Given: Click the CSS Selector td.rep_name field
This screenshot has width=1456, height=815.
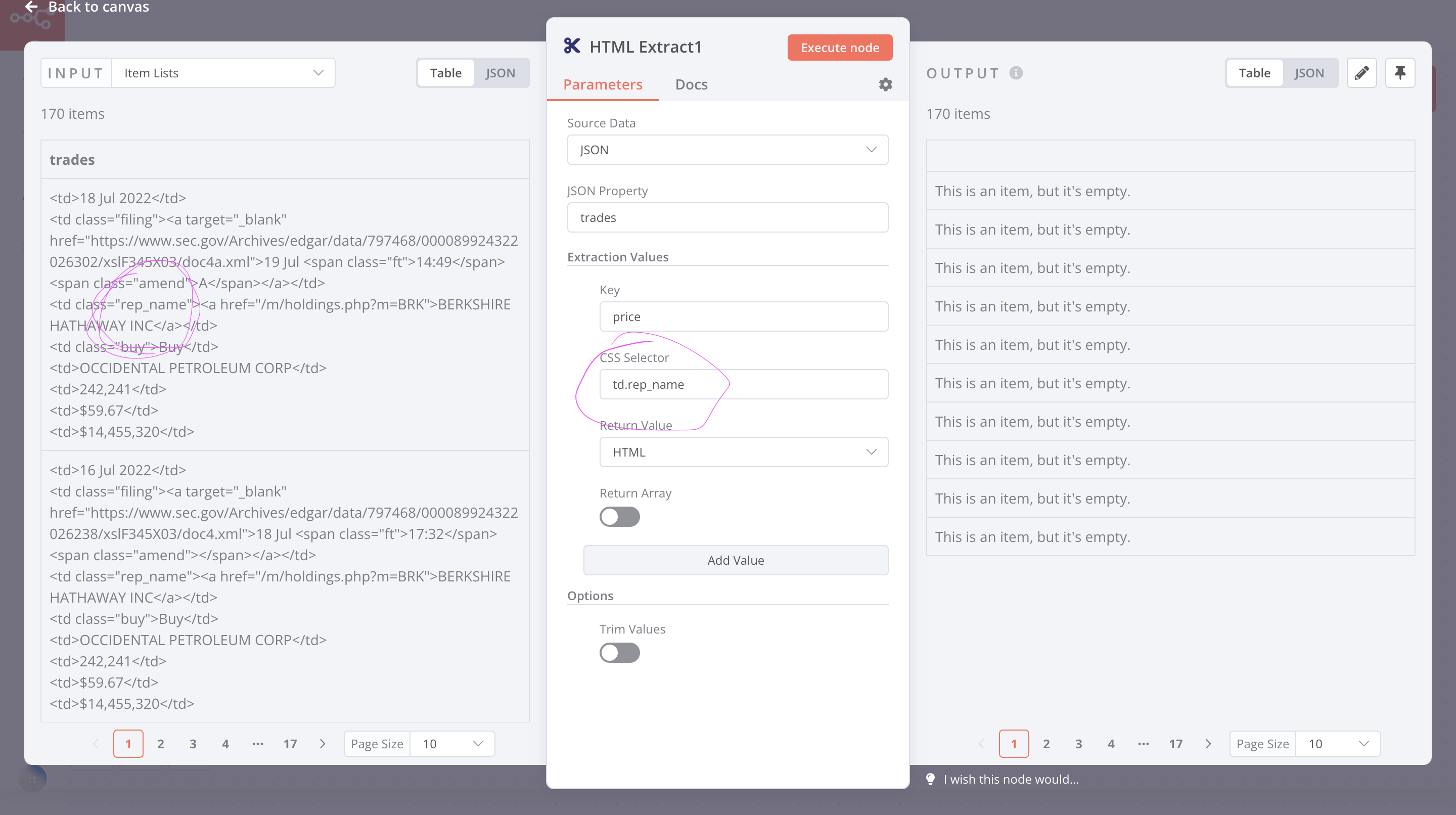Looking at the screenshot, I should (744, 384).
